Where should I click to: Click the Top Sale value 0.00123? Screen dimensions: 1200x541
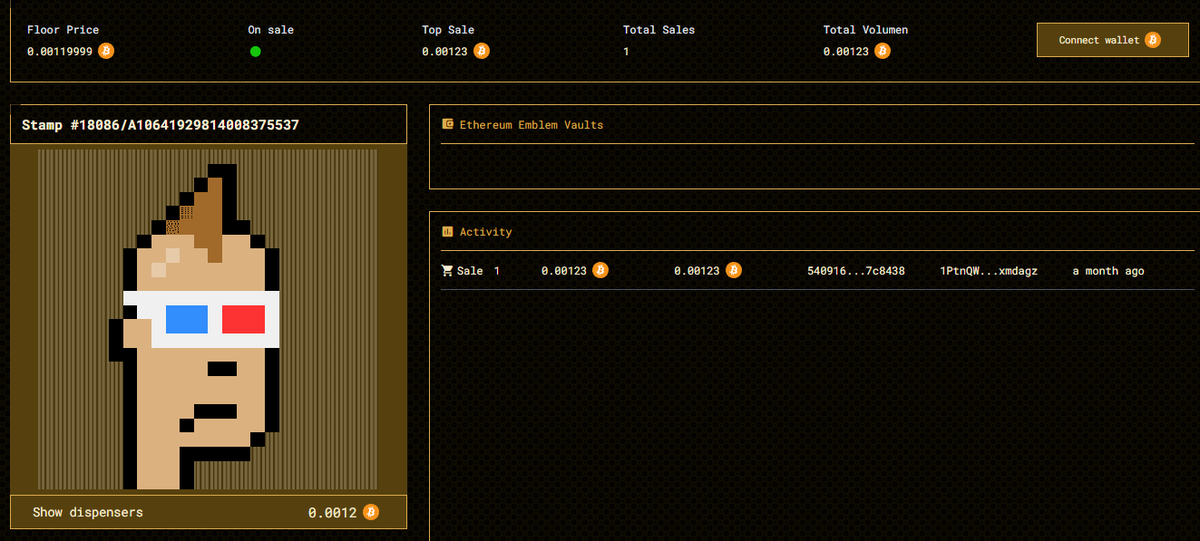point(445,51)
